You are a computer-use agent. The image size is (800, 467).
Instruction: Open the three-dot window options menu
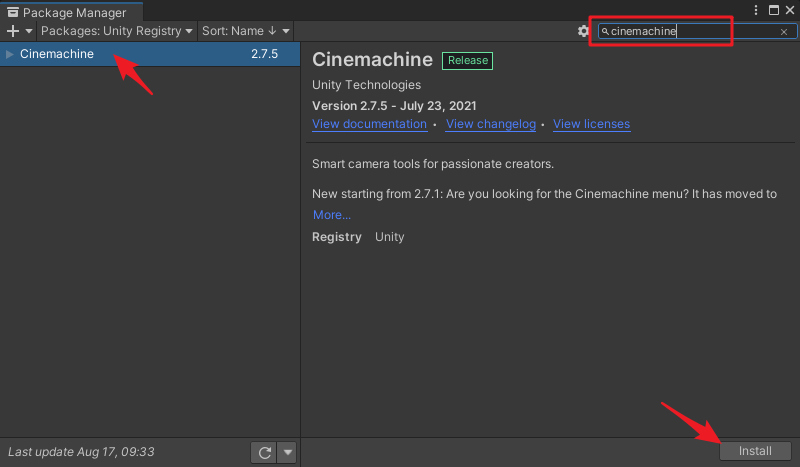click(x=756, y=10)
